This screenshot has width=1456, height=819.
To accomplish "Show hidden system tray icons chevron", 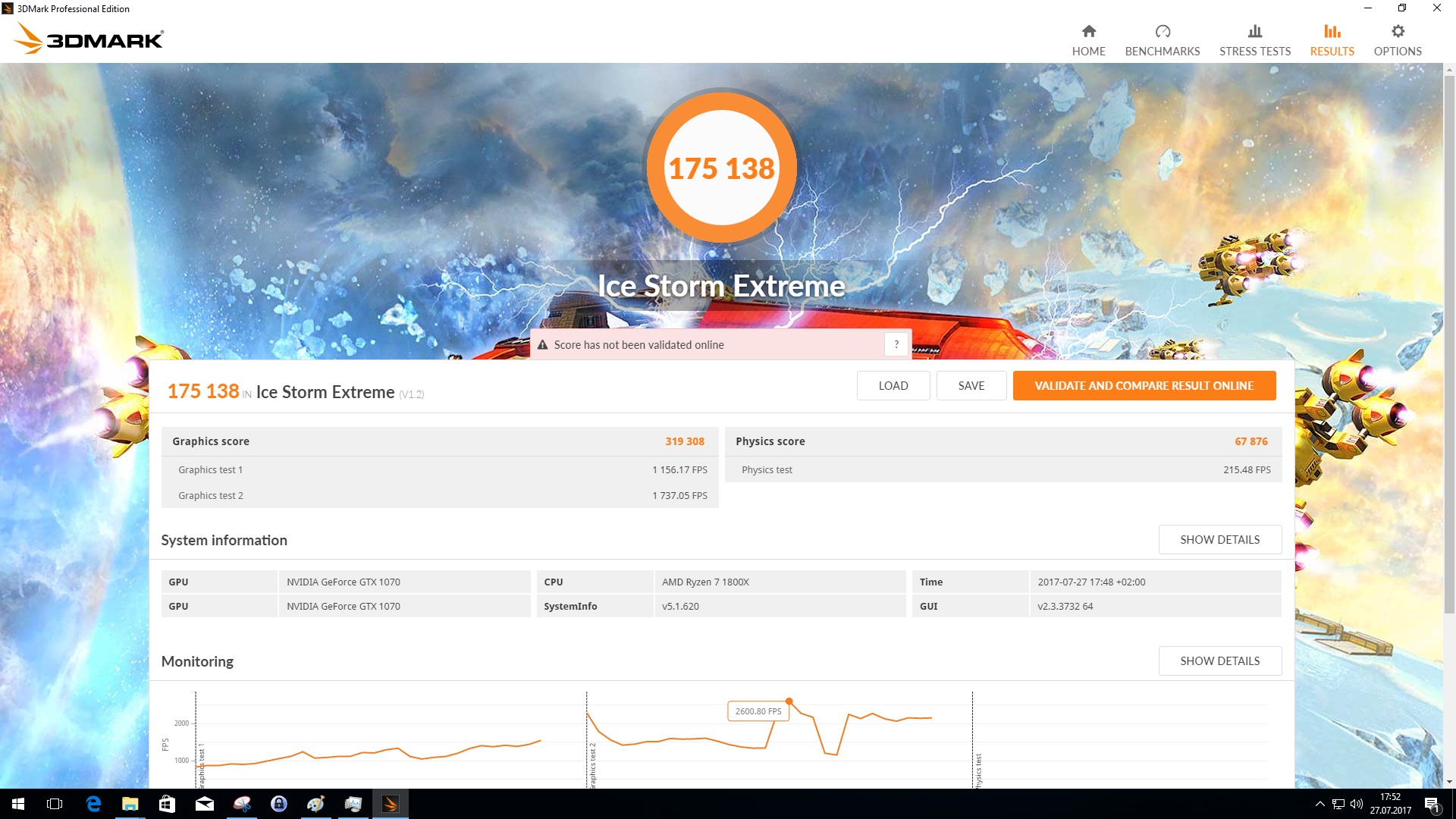I will 1319,804.
